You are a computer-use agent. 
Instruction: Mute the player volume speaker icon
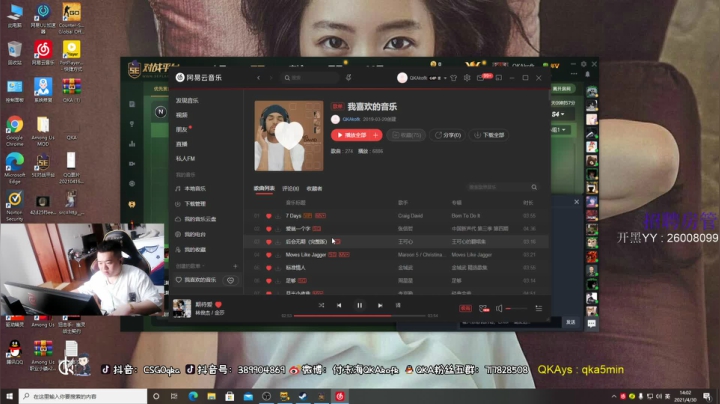[x=499, y=309]
